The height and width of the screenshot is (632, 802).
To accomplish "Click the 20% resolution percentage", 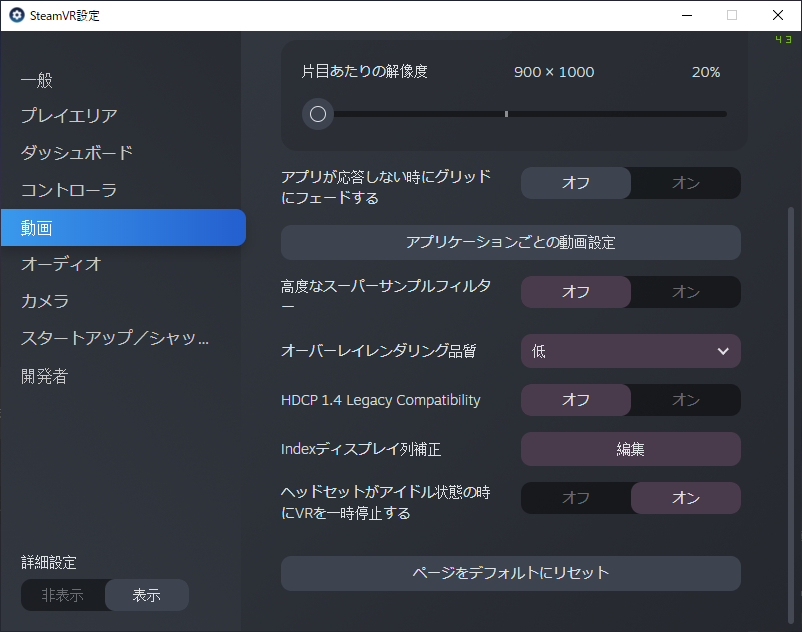I will (x=706, y=72).
